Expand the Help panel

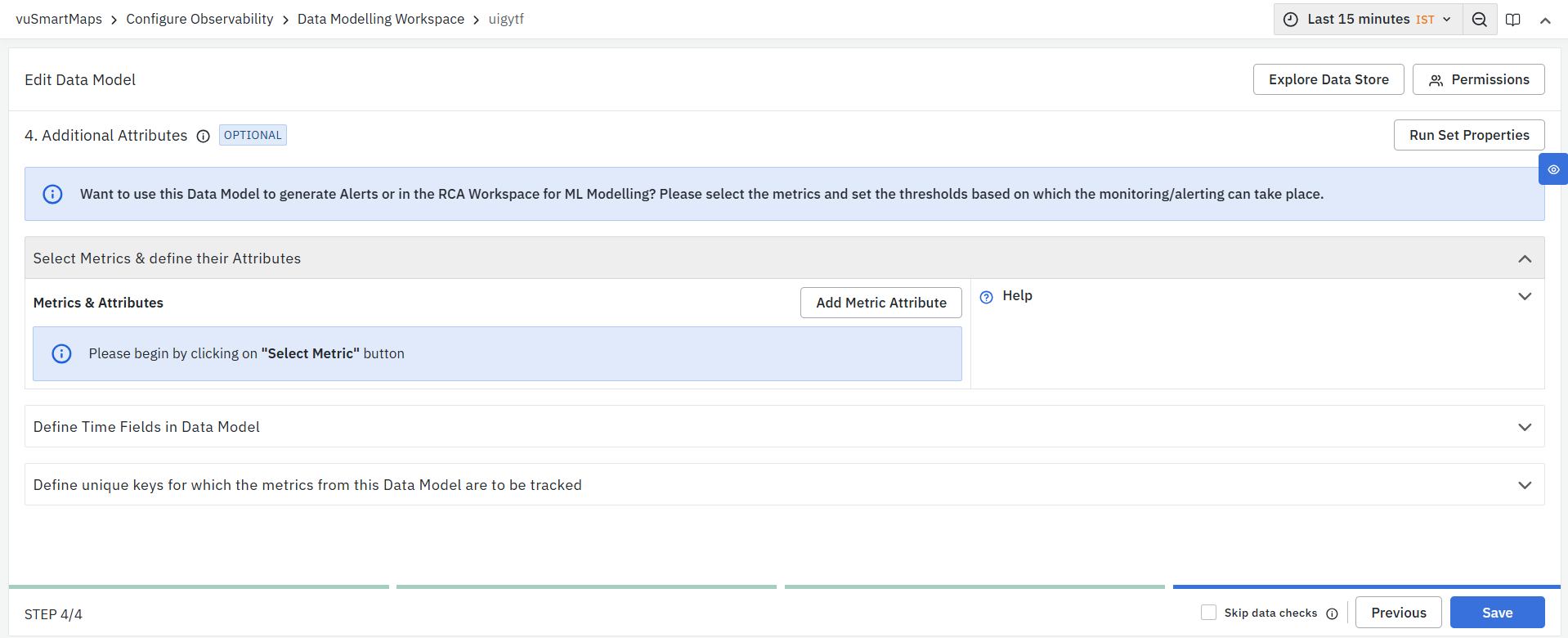1524,296
